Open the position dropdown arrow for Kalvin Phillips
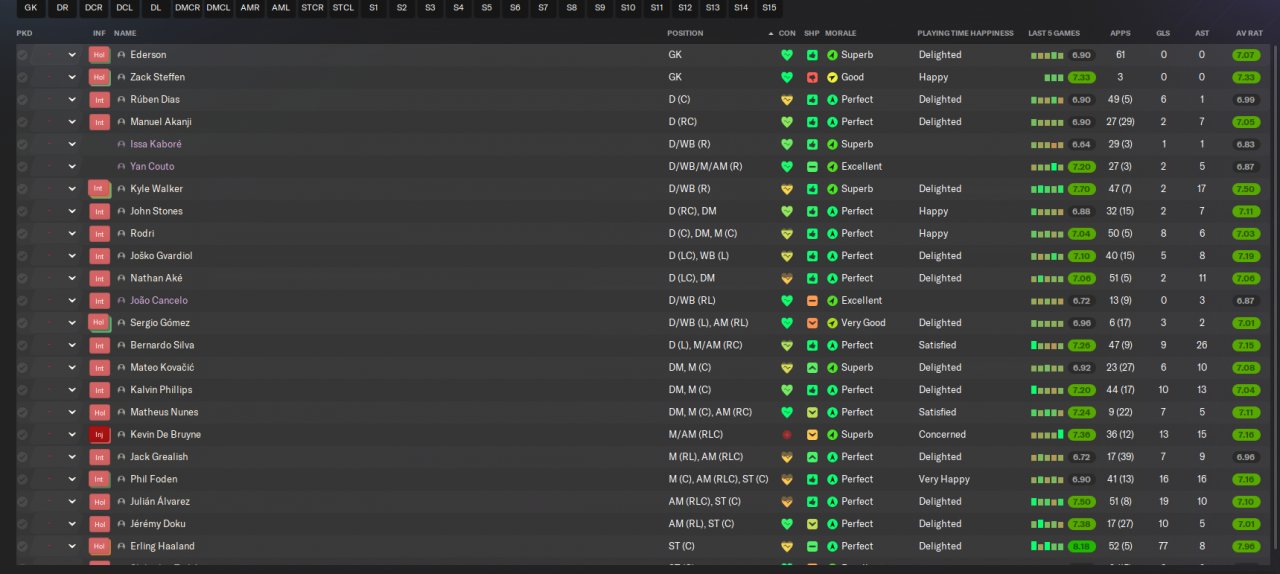The width and height of the screenshot is (1280, 574). 72,390
